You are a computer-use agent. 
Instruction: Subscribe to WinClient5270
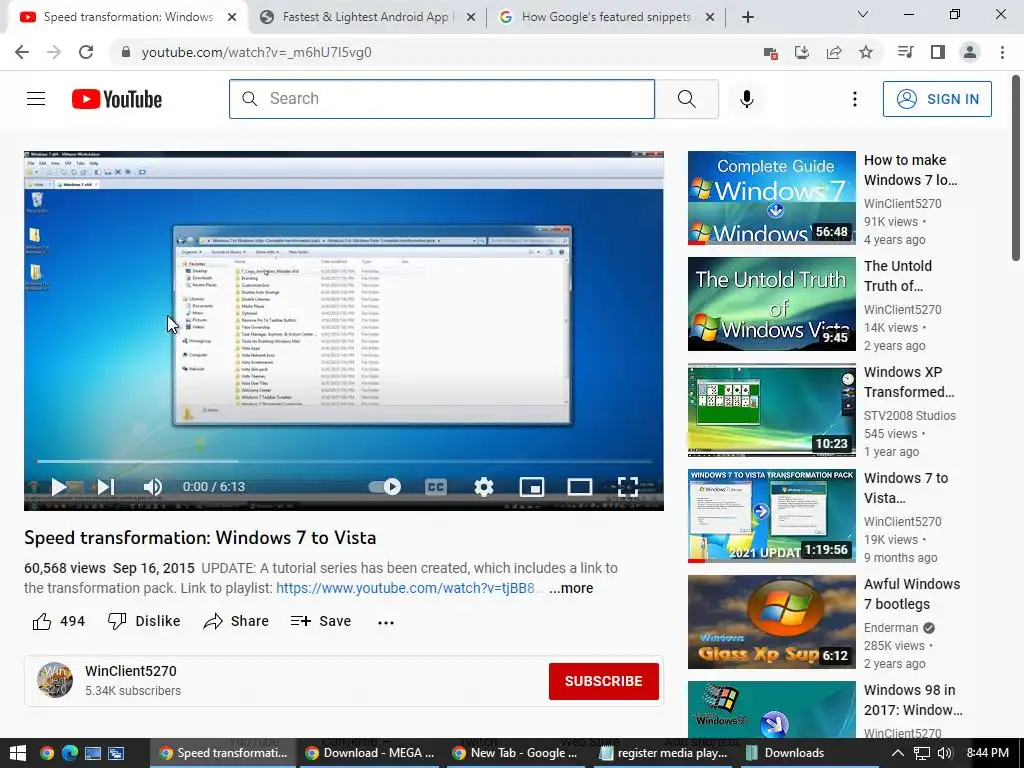[603, 681]
